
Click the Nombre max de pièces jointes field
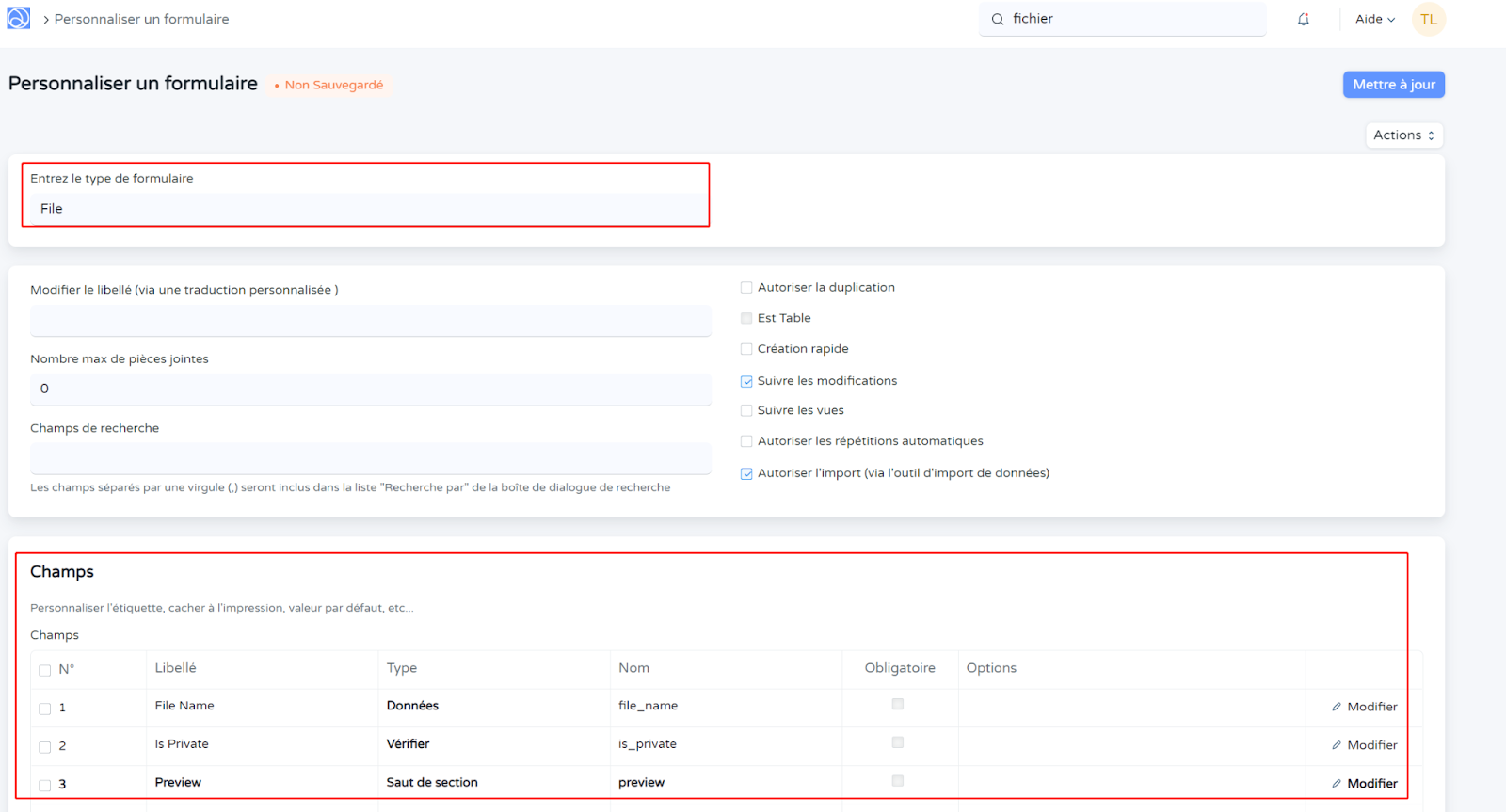tap(370, 390)
